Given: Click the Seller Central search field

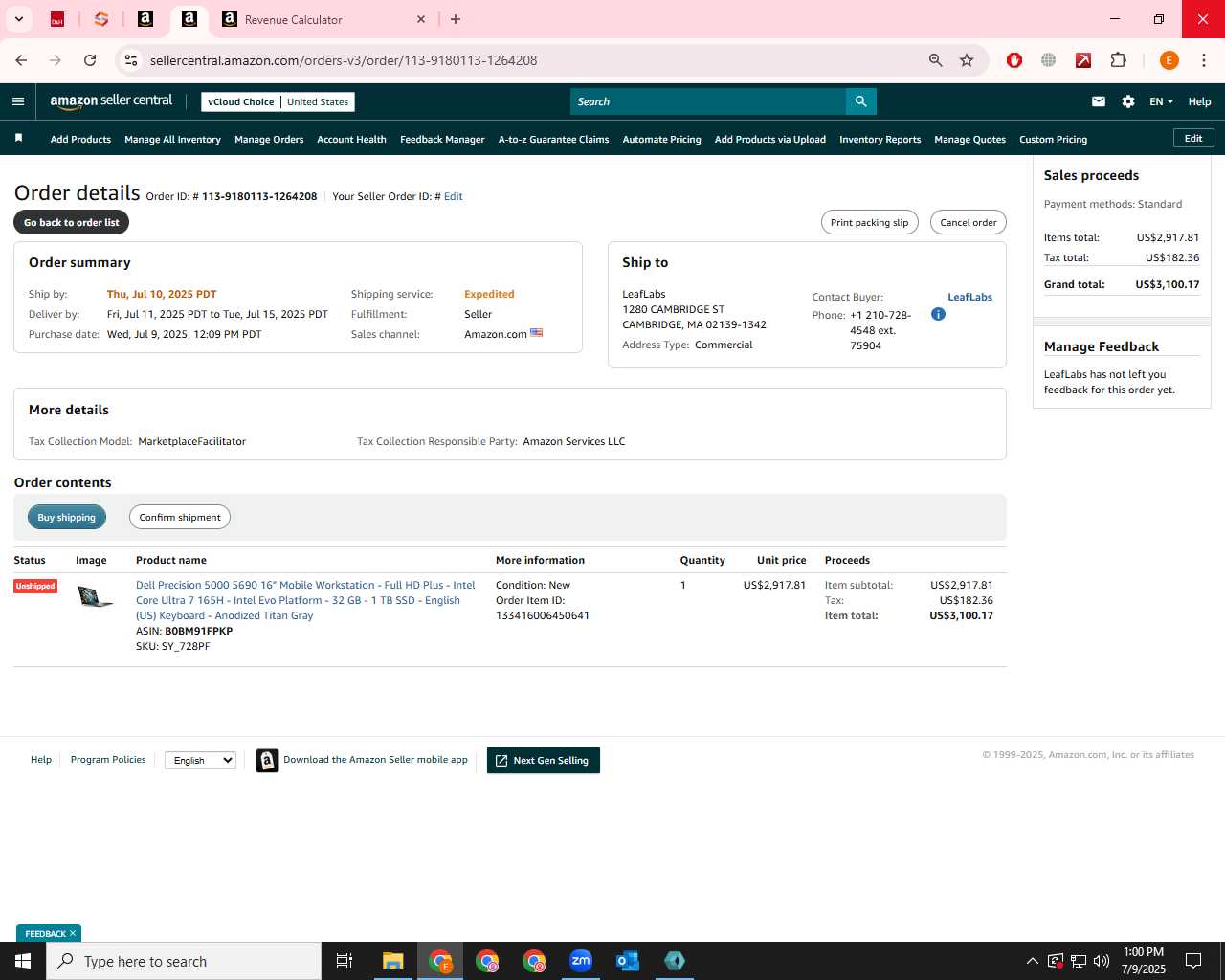Looking at the screenshot, I should 707,101.
